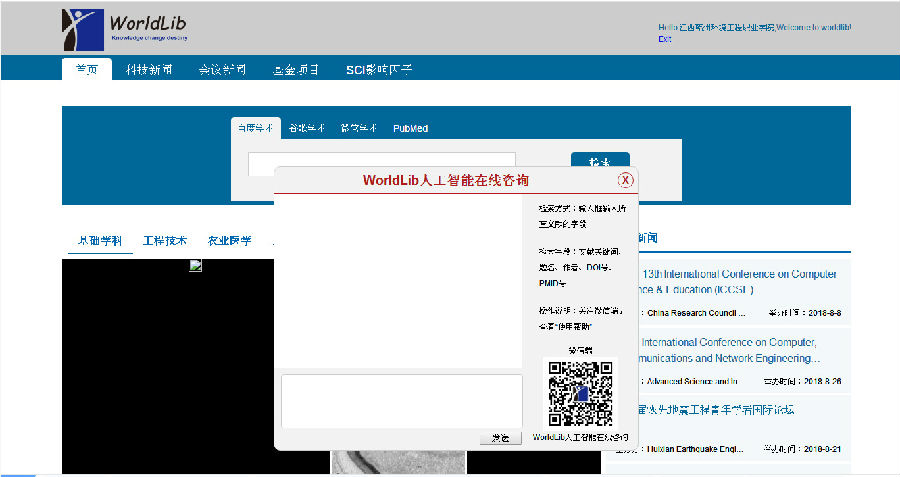Click the 发送 send button in chat dialog
This screenshot has width=900, height=477.
tap(501, 438)
